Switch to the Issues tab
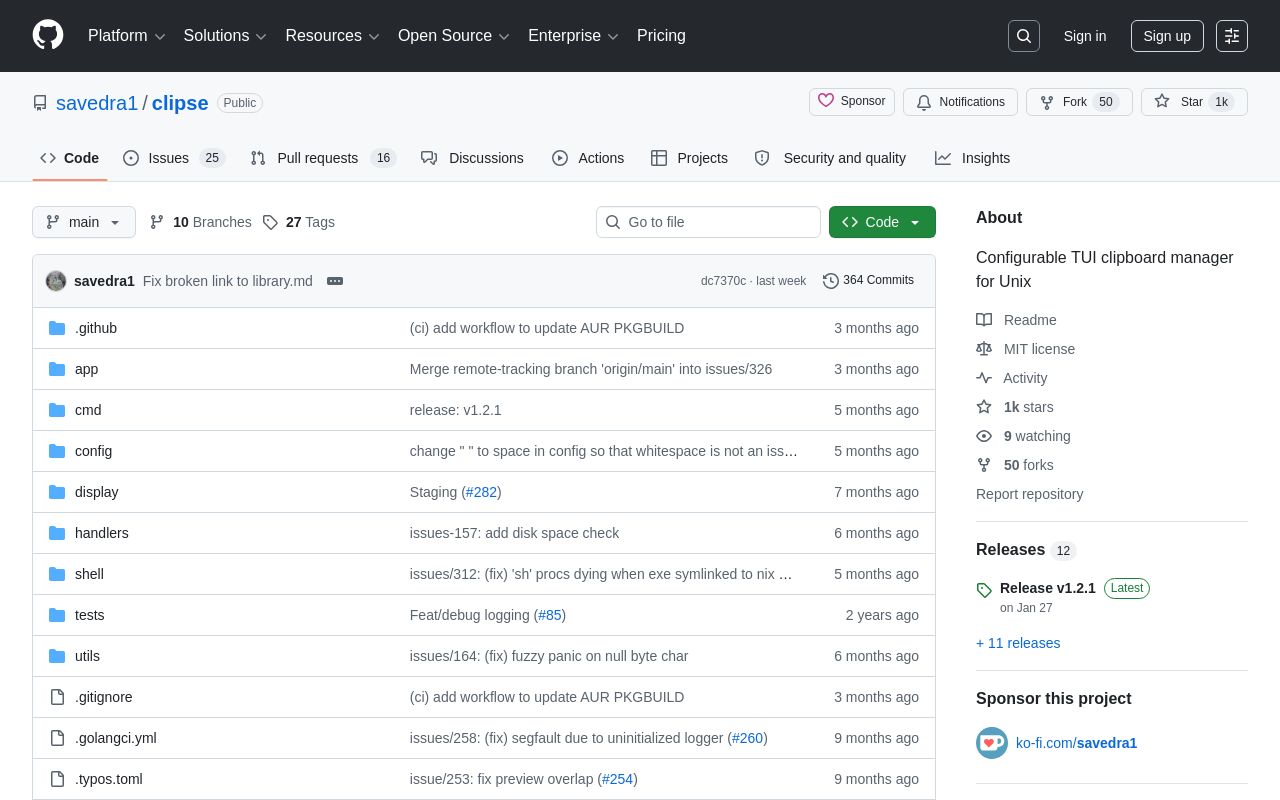The height and width of the screenshot is (800, 1280). pos(174,158)
